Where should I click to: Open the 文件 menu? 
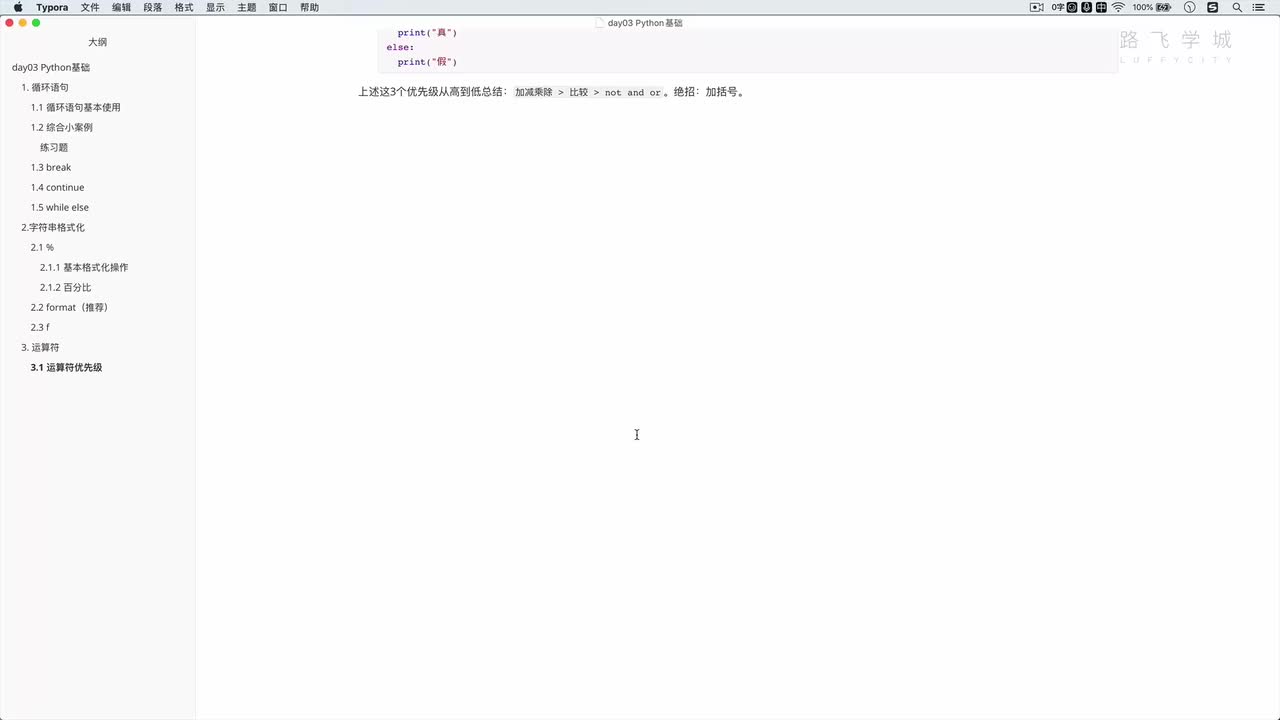(90, 7)
